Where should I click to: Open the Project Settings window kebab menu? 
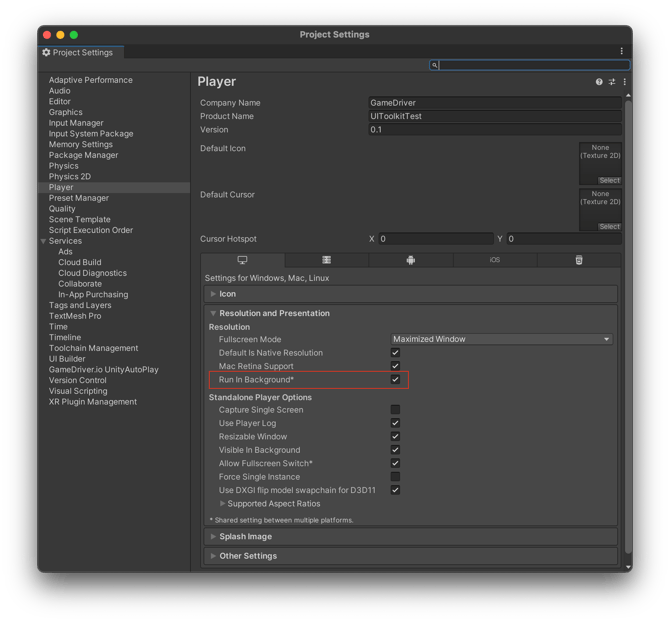pos(621,52)
